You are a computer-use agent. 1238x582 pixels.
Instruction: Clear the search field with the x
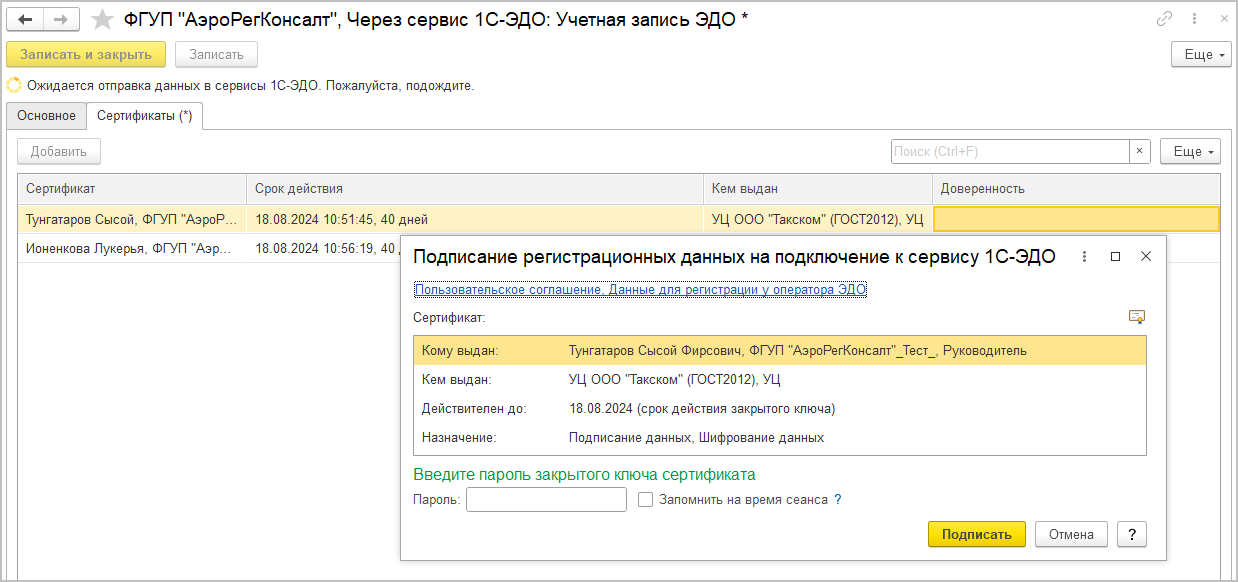click(x=1140, y=152)
